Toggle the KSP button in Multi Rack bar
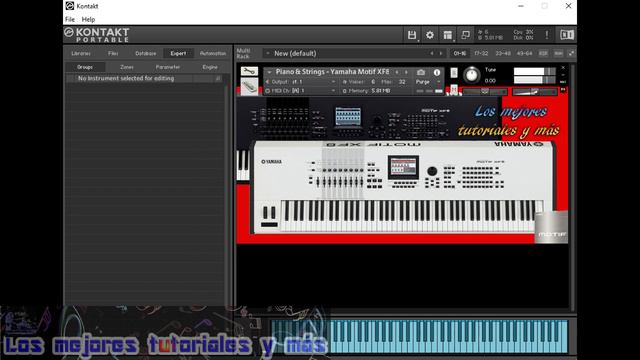Image resolution: width=640 pixels, height=360 pixels. 543,53
